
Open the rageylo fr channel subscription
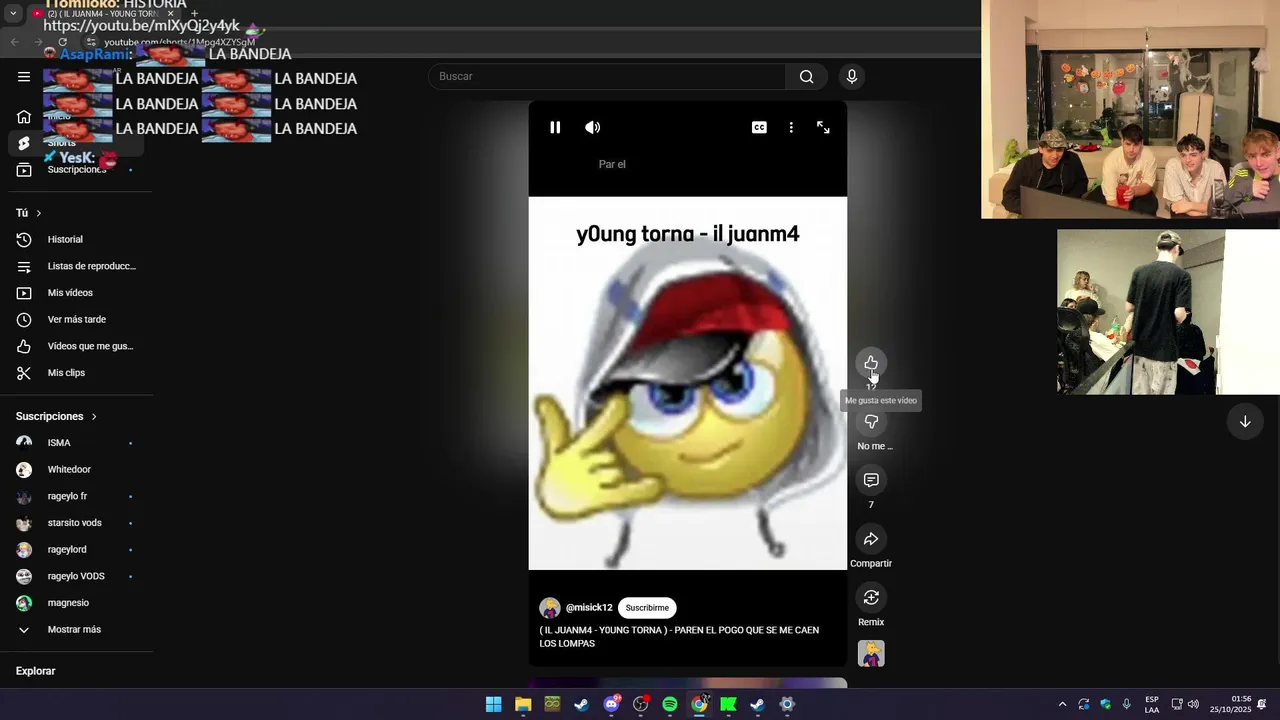point(76,496)
